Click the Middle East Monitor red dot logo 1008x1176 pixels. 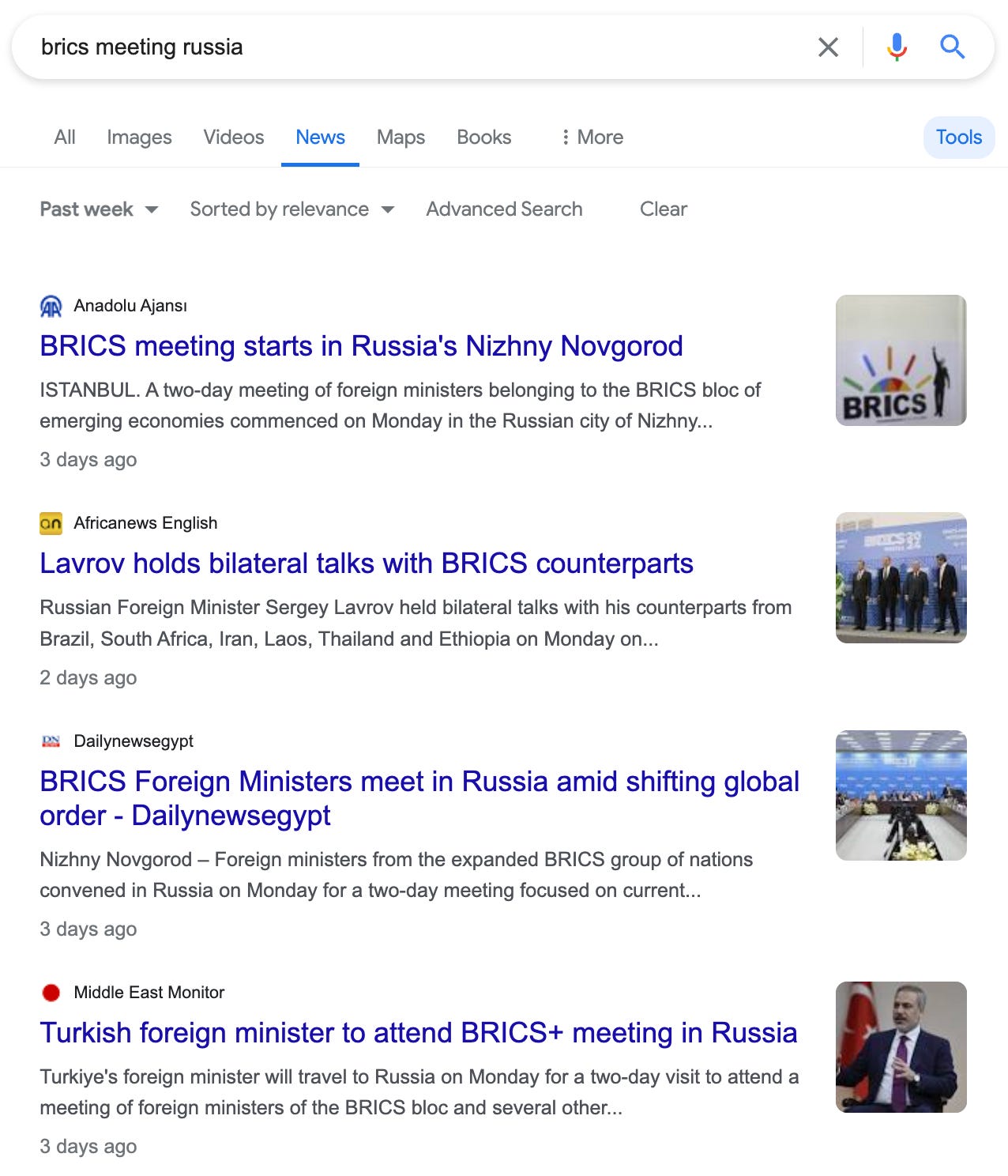tap(51, 993)
